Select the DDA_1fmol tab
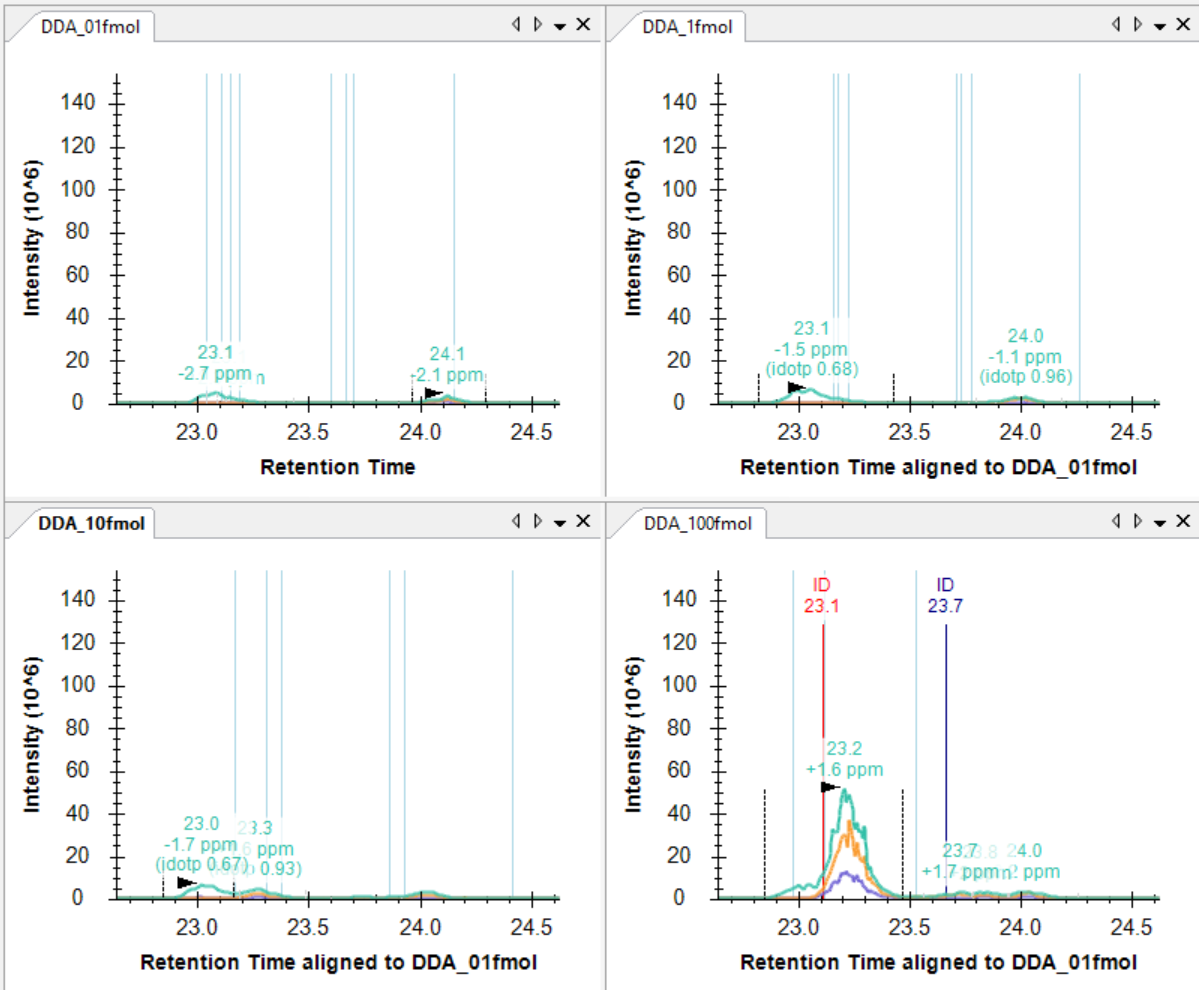The image size is (1199, 990). tap(686, 26)
